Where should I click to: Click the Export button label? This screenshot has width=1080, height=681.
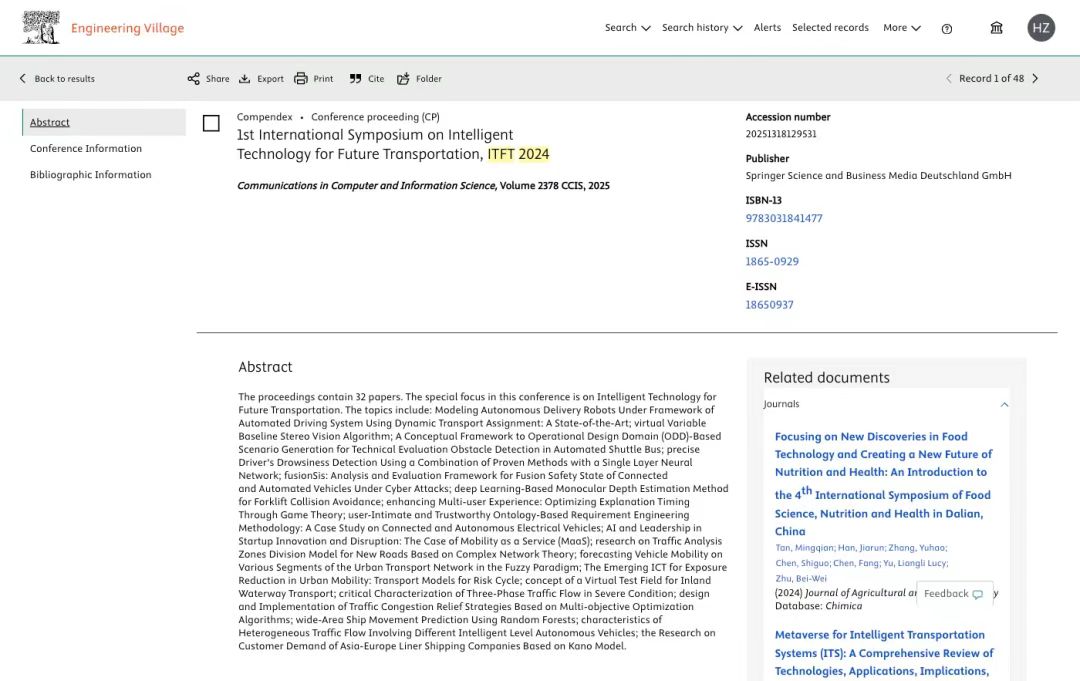point(270,78)
